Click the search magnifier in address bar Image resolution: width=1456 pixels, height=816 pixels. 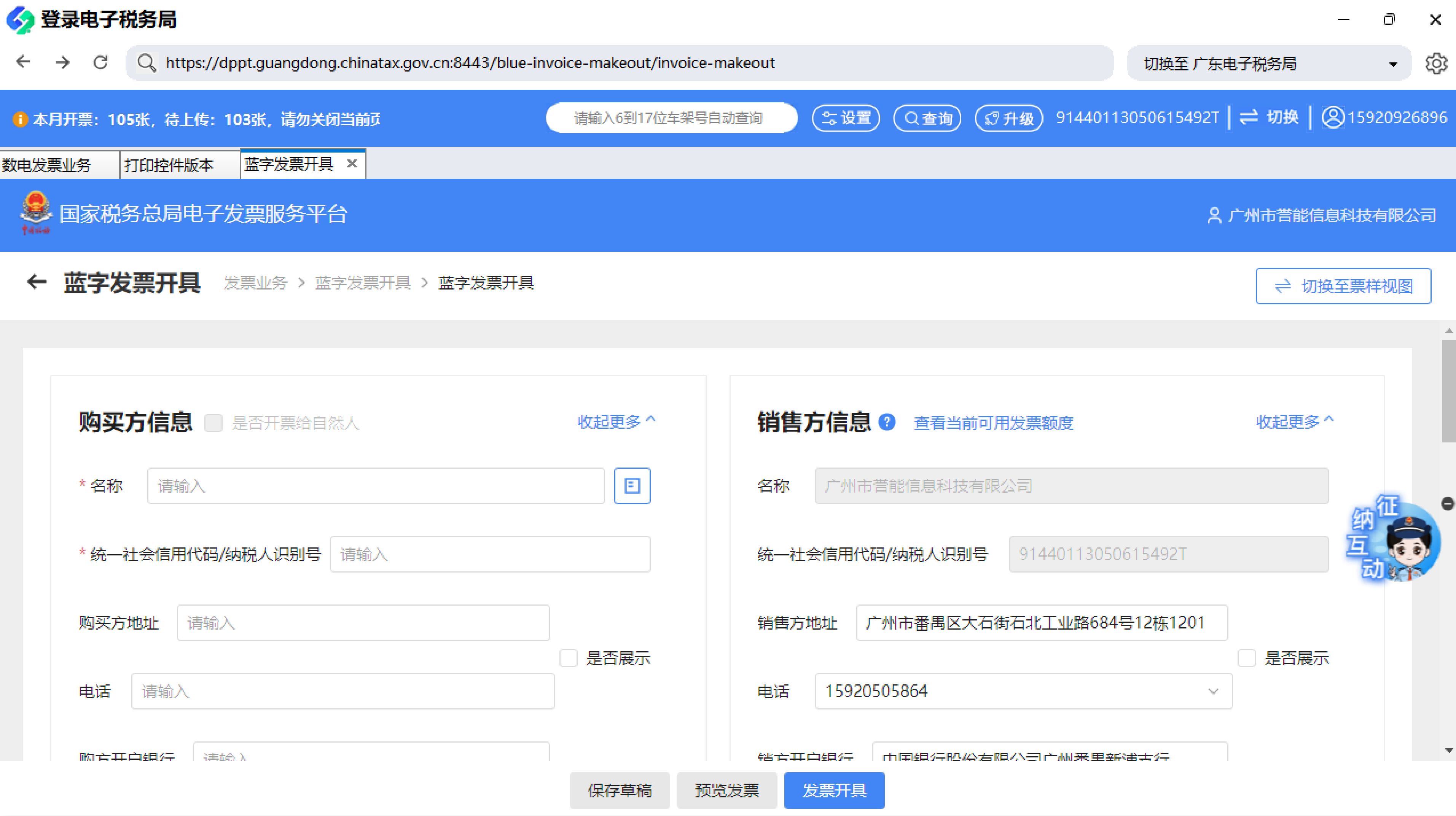147,63
